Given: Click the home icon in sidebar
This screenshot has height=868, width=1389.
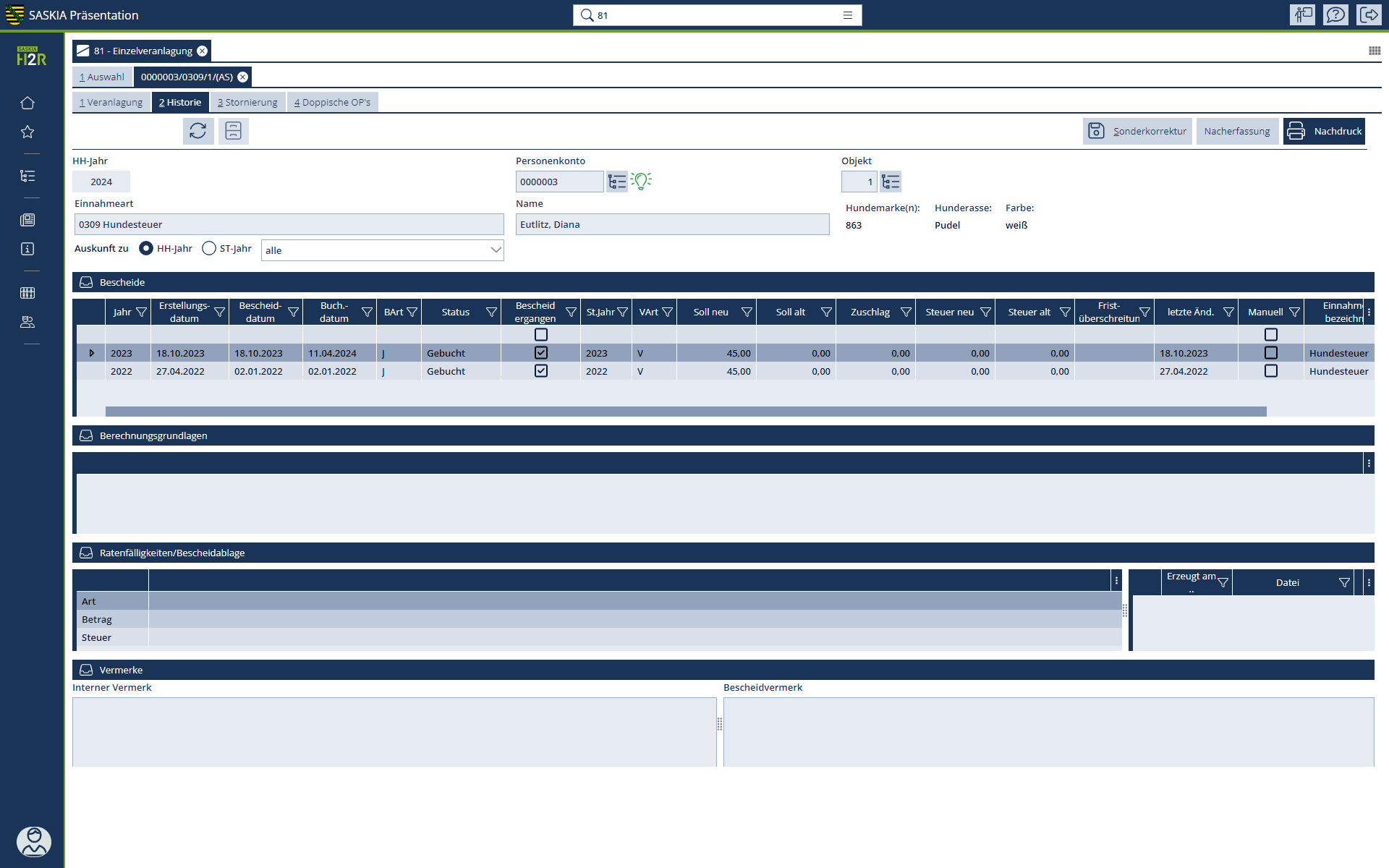Looking at the screenshot, I should pos(27,103).
